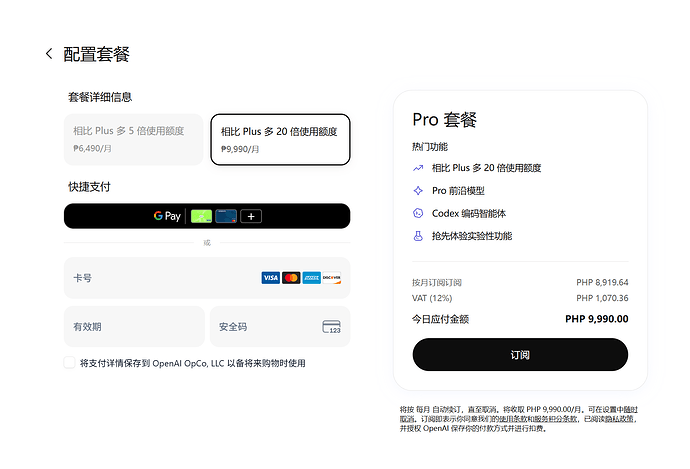
Task: Open the 隐私政策 privacy policy link
Action: click(620, 419)
